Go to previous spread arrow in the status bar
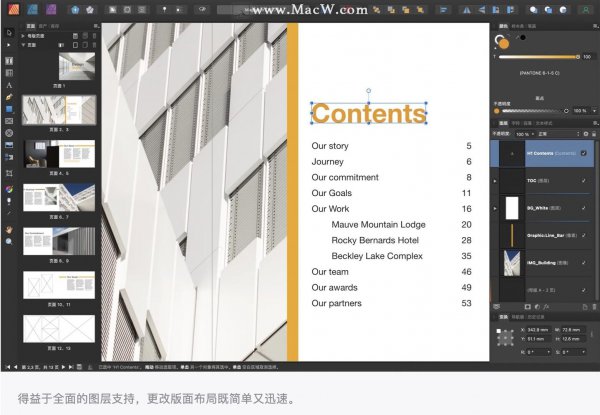This screenshot has width=600, height=415. [15, 367]
